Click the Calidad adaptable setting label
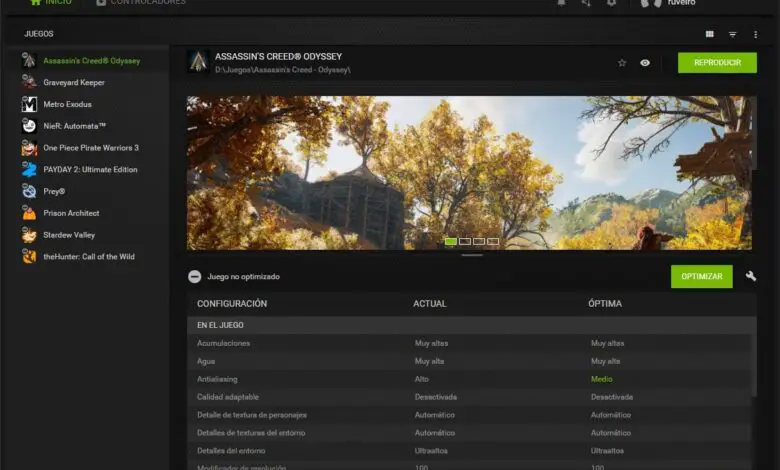The image size is (780, 470). (228, 397)
